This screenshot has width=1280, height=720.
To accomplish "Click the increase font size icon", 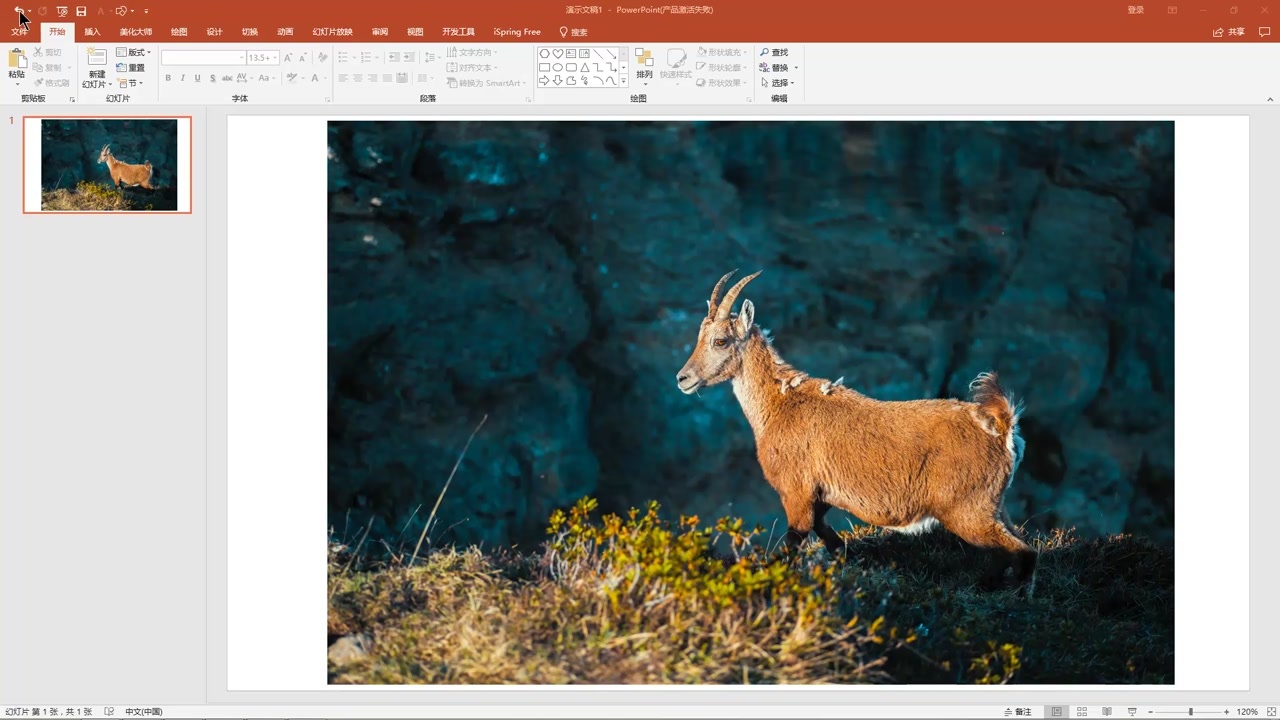I will tap(288, 58).
